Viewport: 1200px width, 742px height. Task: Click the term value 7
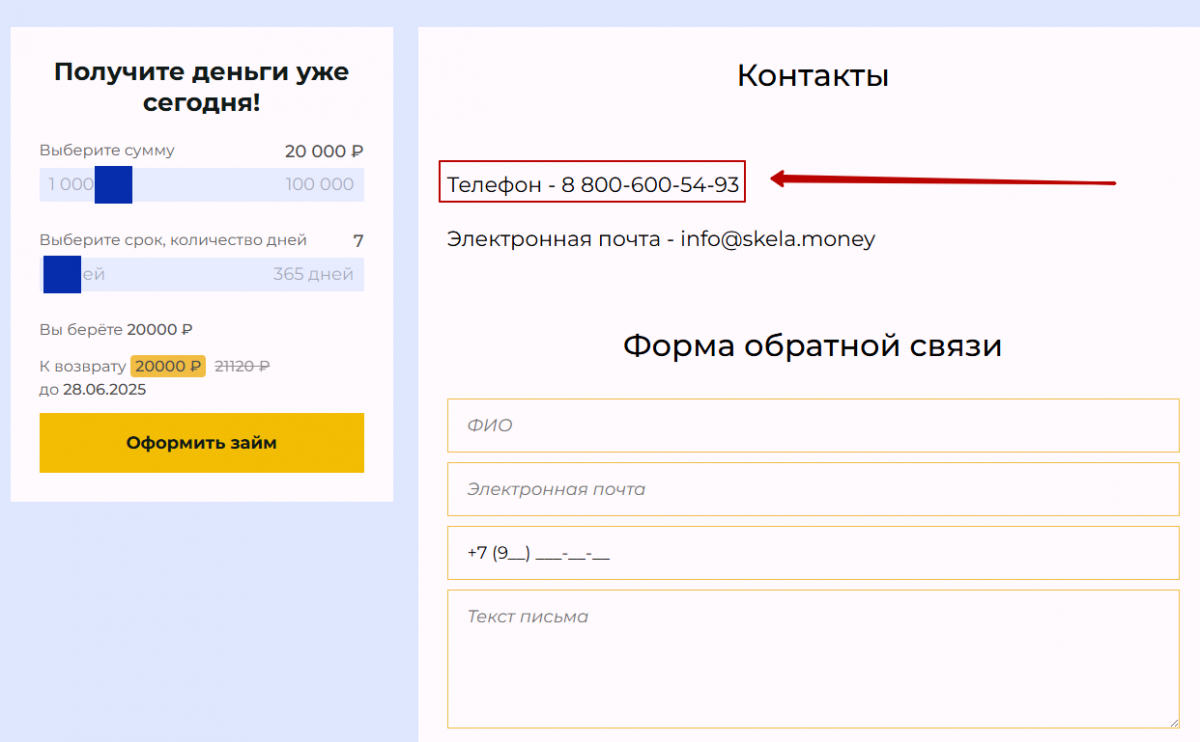(x=358, y=240)
